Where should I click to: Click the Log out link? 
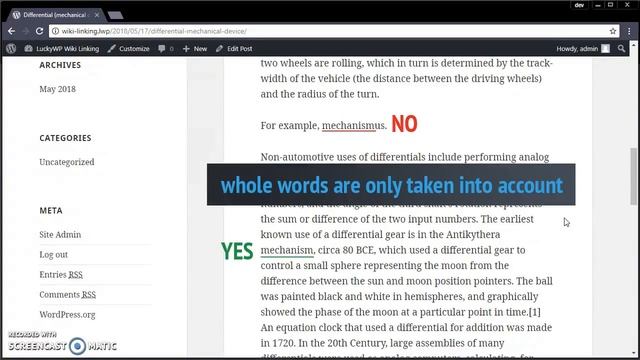coord(53,255)
